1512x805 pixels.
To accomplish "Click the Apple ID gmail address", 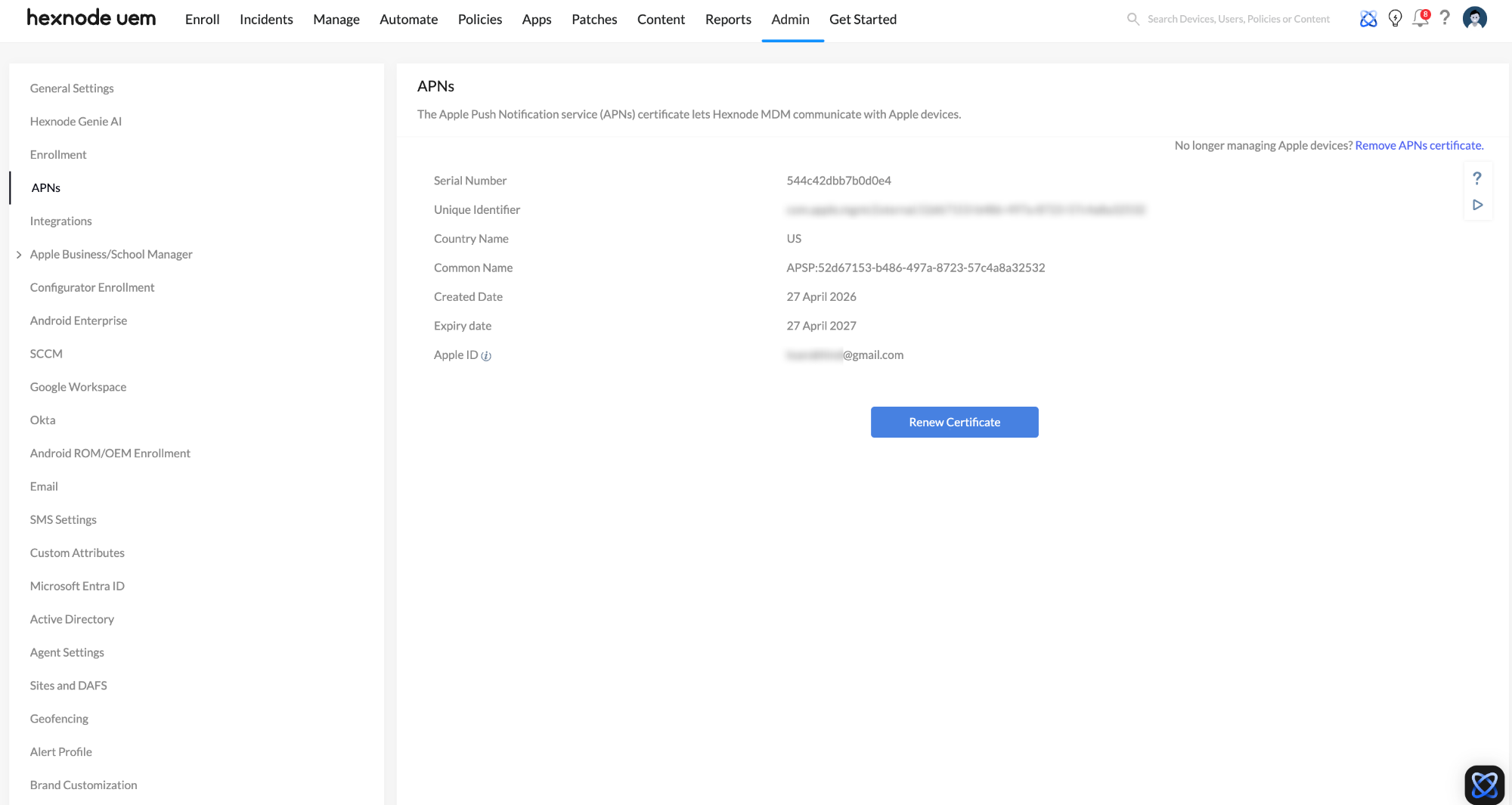I will click(845, 355).
